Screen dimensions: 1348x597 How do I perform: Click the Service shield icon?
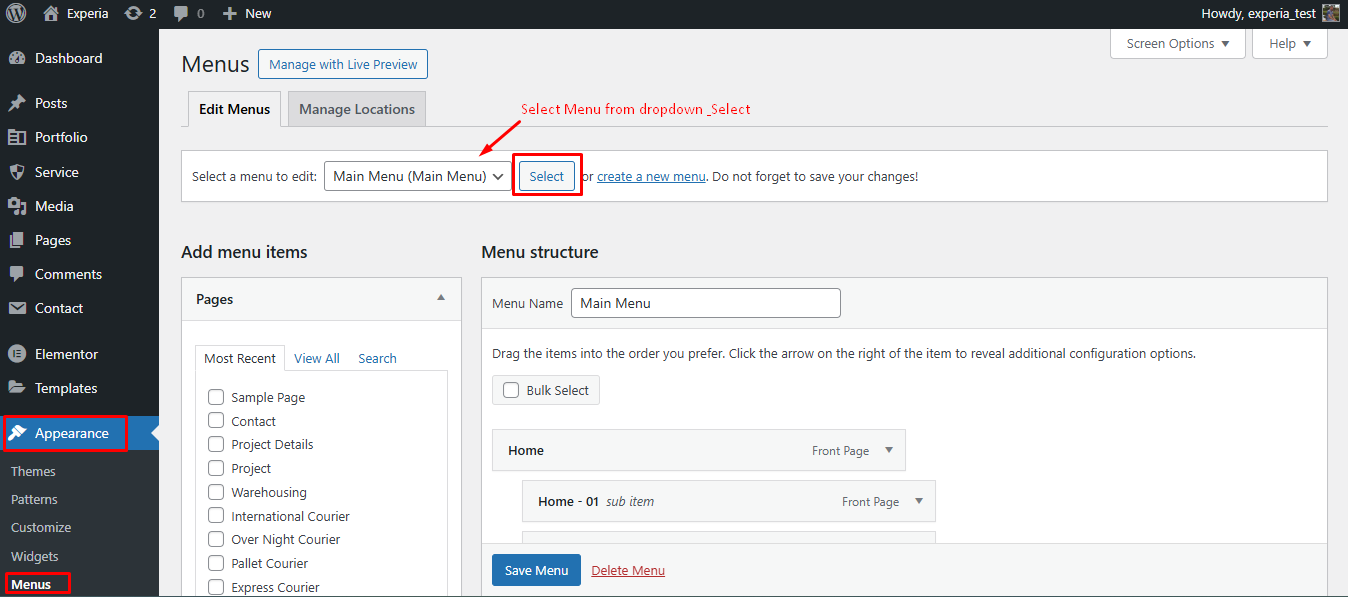point(17,172)
